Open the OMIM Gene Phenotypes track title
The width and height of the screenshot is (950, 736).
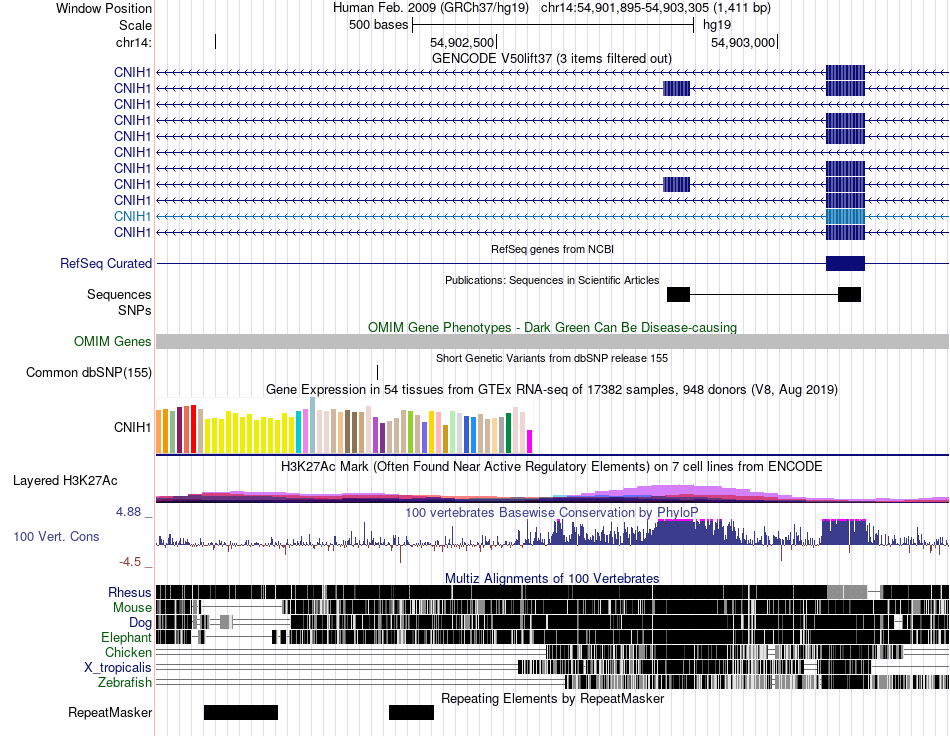[x=552, y=327]
